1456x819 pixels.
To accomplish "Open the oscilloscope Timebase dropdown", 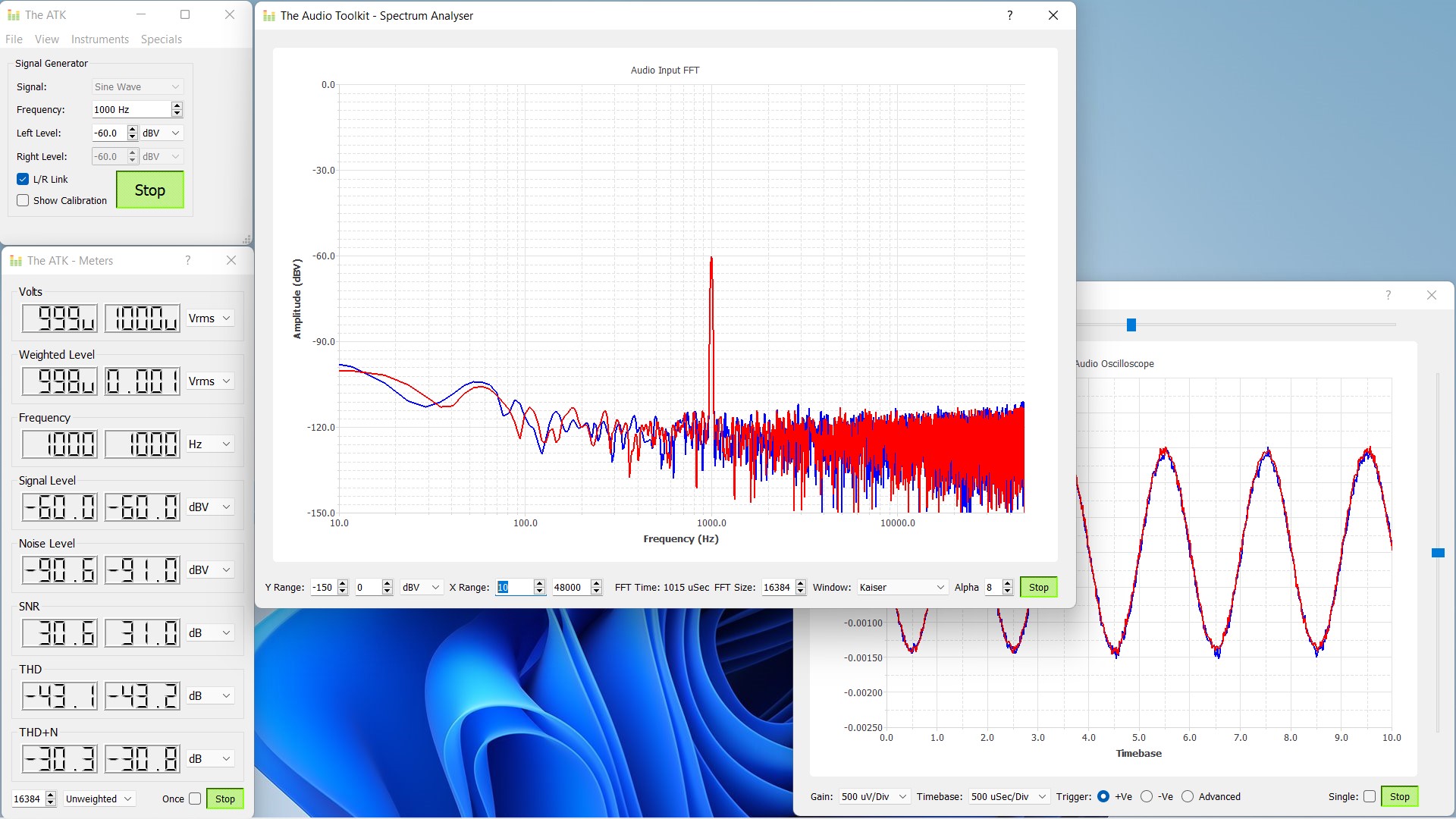I will tap(1009, 796).
